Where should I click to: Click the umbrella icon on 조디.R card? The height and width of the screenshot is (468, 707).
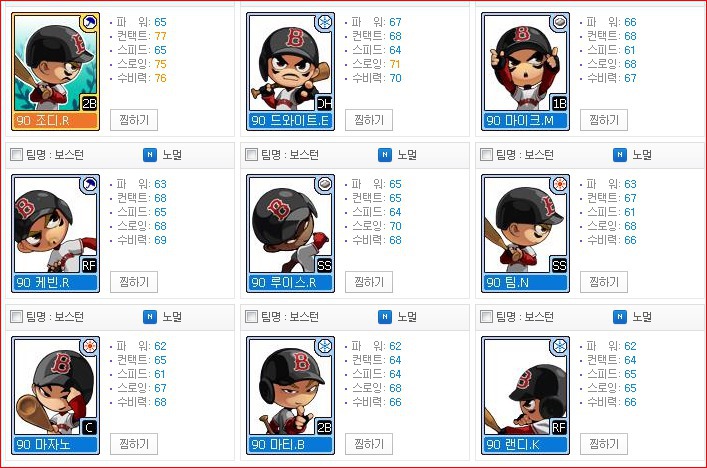coord(90,22)
